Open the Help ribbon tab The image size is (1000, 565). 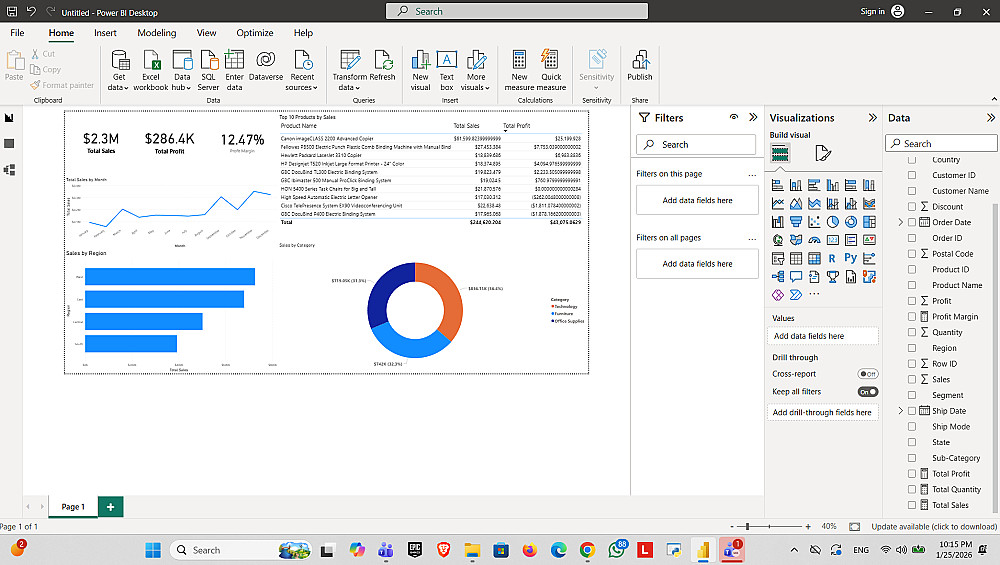[x=303, y=33]
